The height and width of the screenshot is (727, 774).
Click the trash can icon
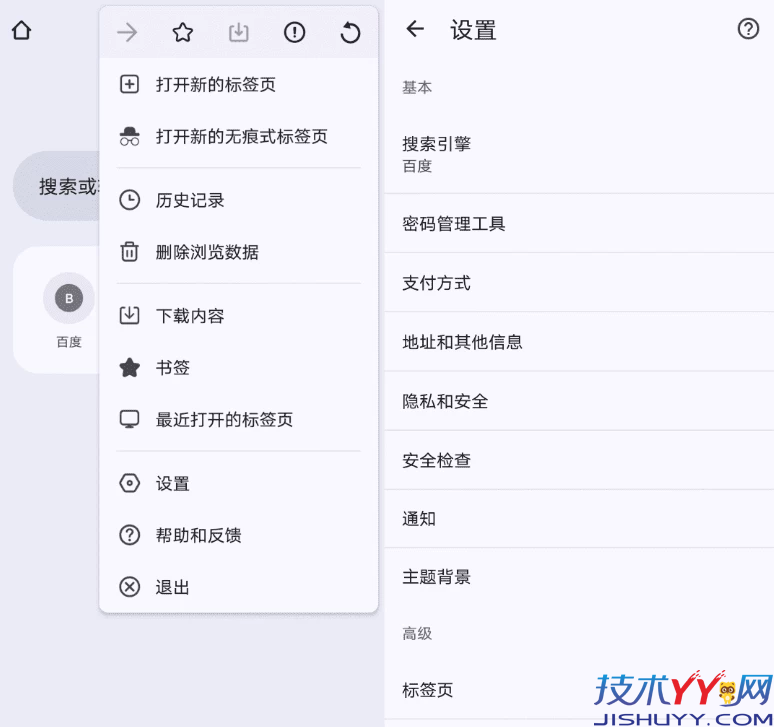[129, 251]
